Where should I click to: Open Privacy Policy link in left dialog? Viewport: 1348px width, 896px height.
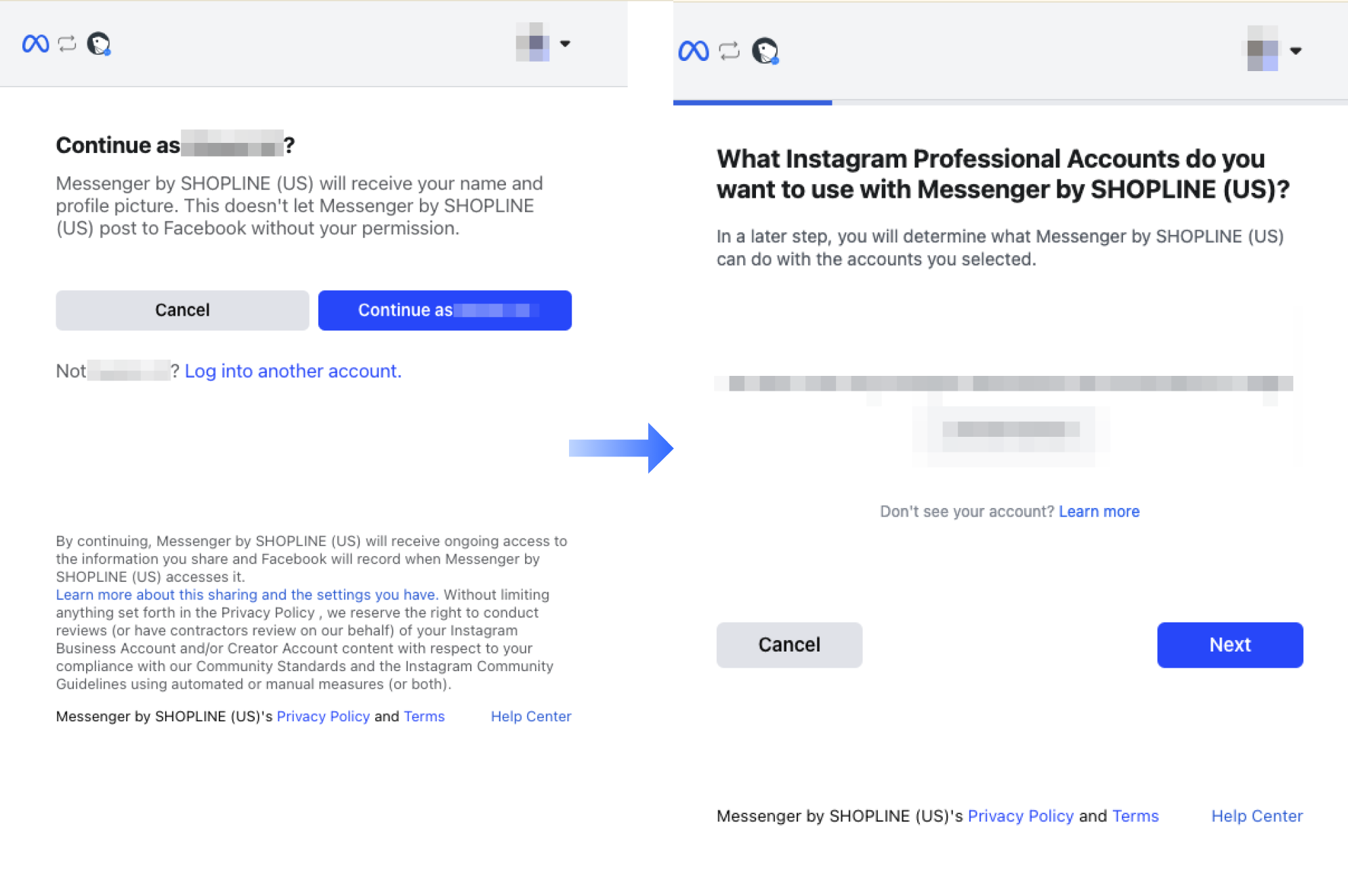[323, 717]
